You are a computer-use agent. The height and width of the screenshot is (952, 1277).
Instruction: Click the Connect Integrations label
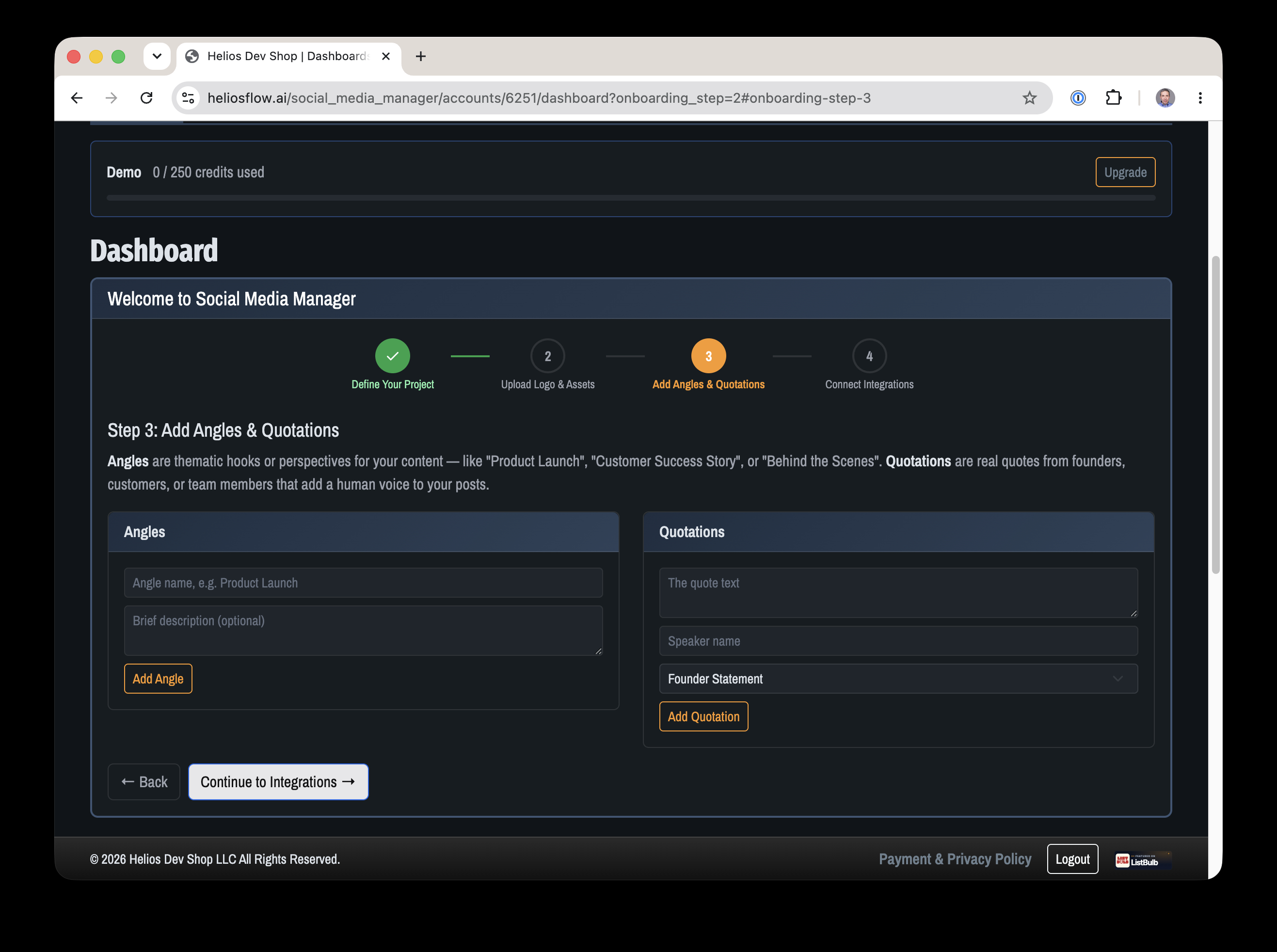869,384
